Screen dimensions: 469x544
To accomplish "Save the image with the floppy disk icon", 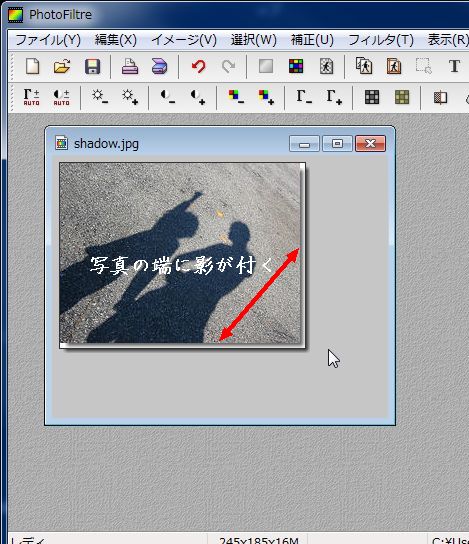I will pos(92,66).
